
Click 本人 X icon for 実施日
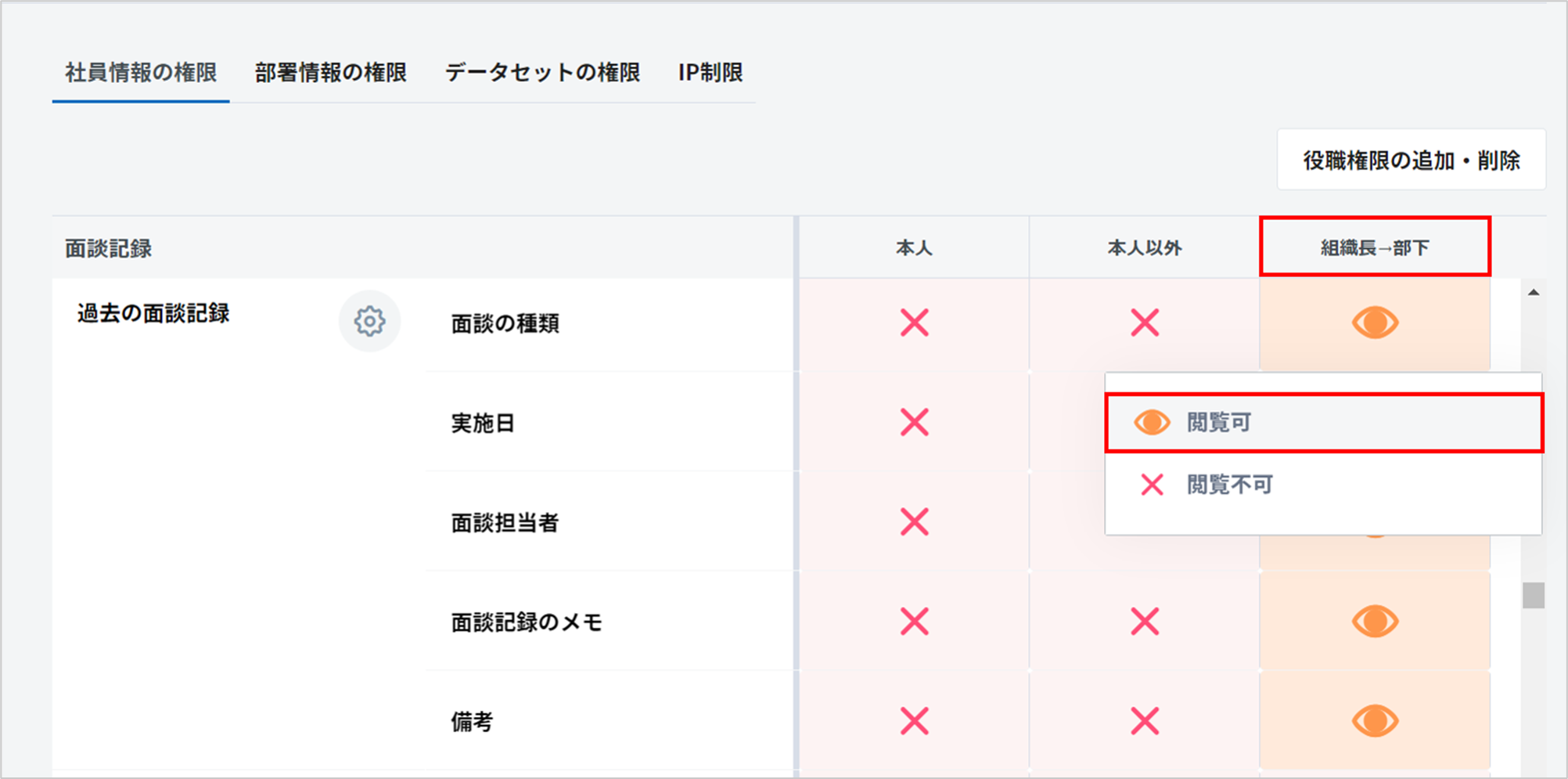pyautogui.click(x=914, y=423)
